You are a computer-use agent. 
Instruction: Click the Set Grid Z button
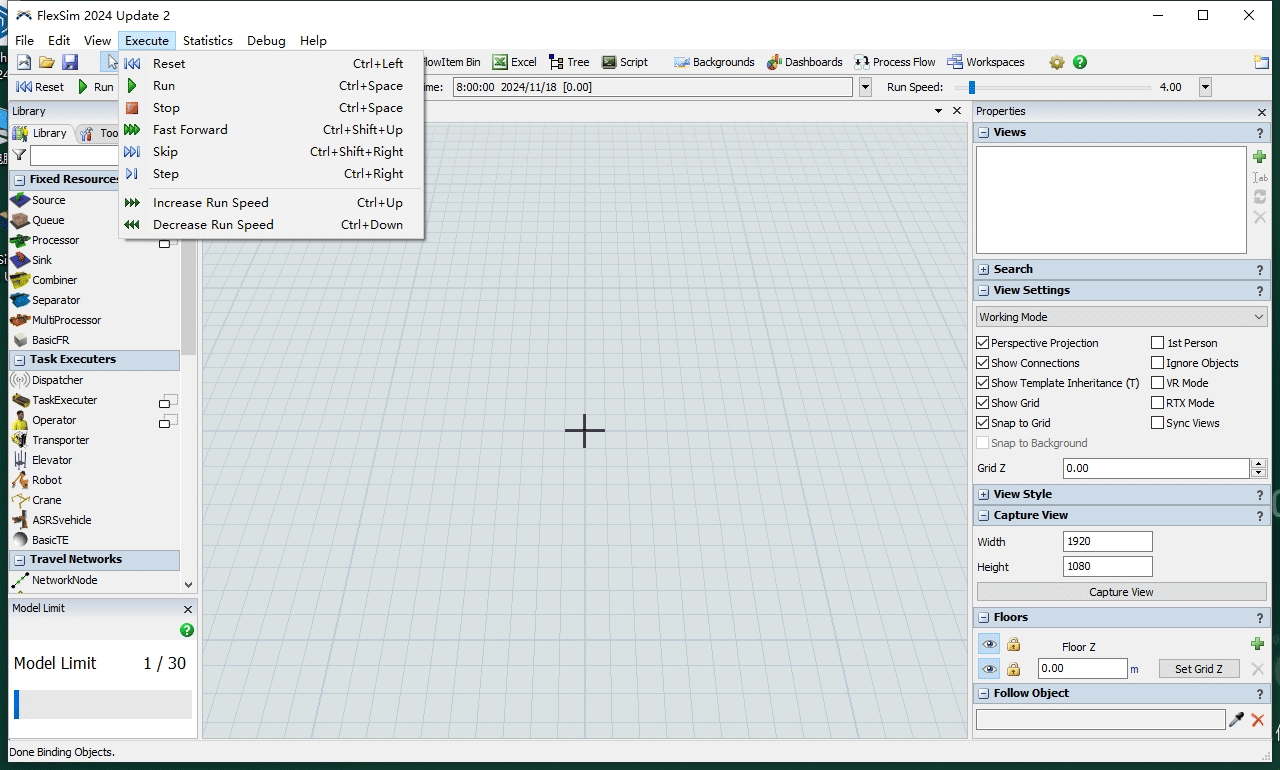[x=1198, y=669]
